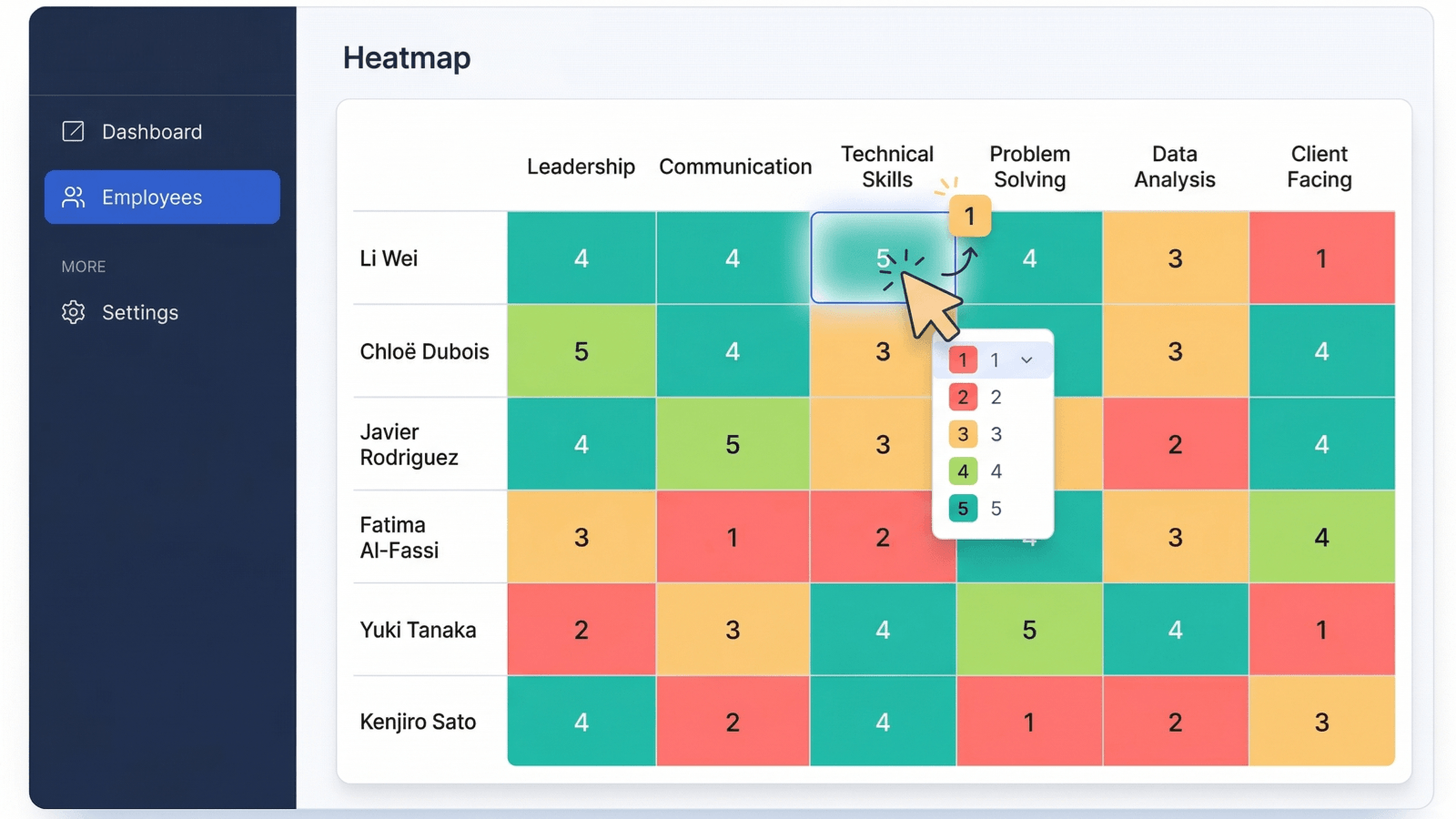Screen dimensions: 1456x819
Task: Click Chloë Dubois Leadership score 5
Action: (x=581, y=351)
